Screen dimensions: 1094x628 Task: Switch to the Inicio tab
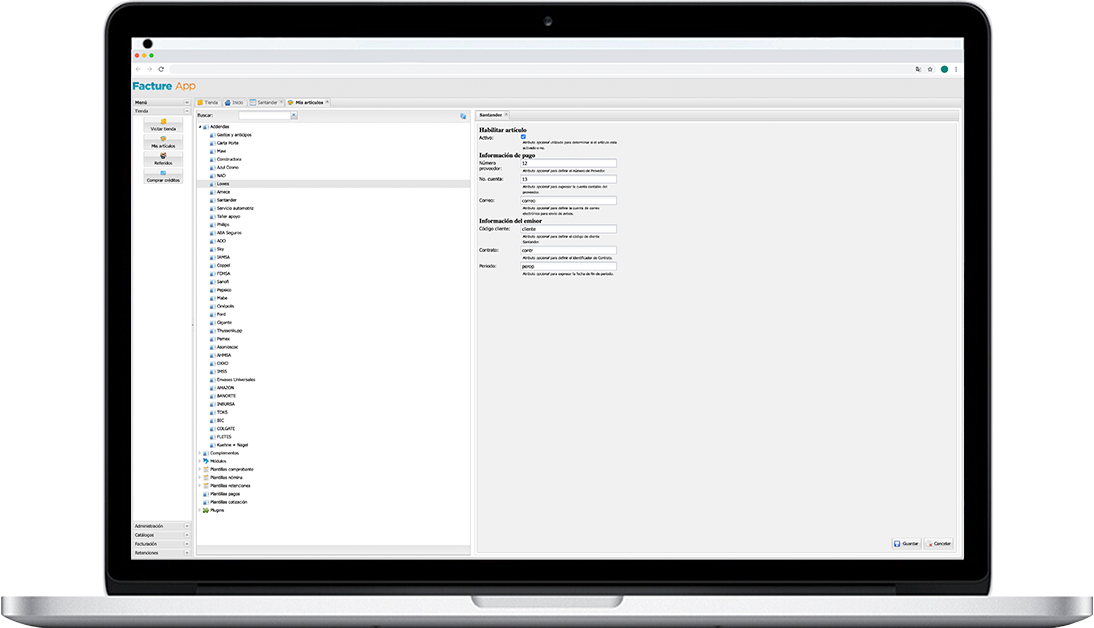(234, 102)
